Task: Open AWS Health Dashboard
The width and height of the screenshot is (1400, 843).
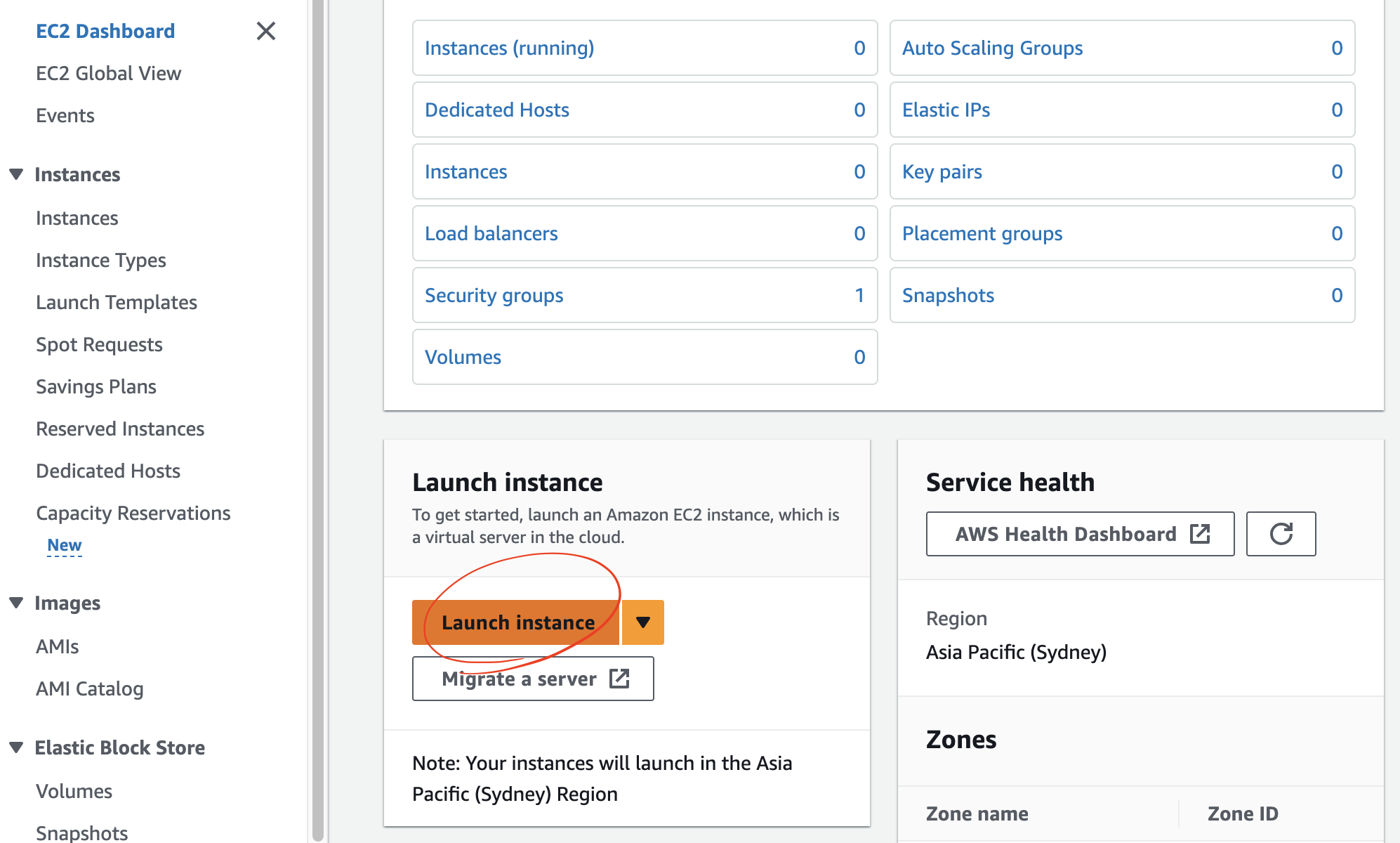Action: [1079, 534]
